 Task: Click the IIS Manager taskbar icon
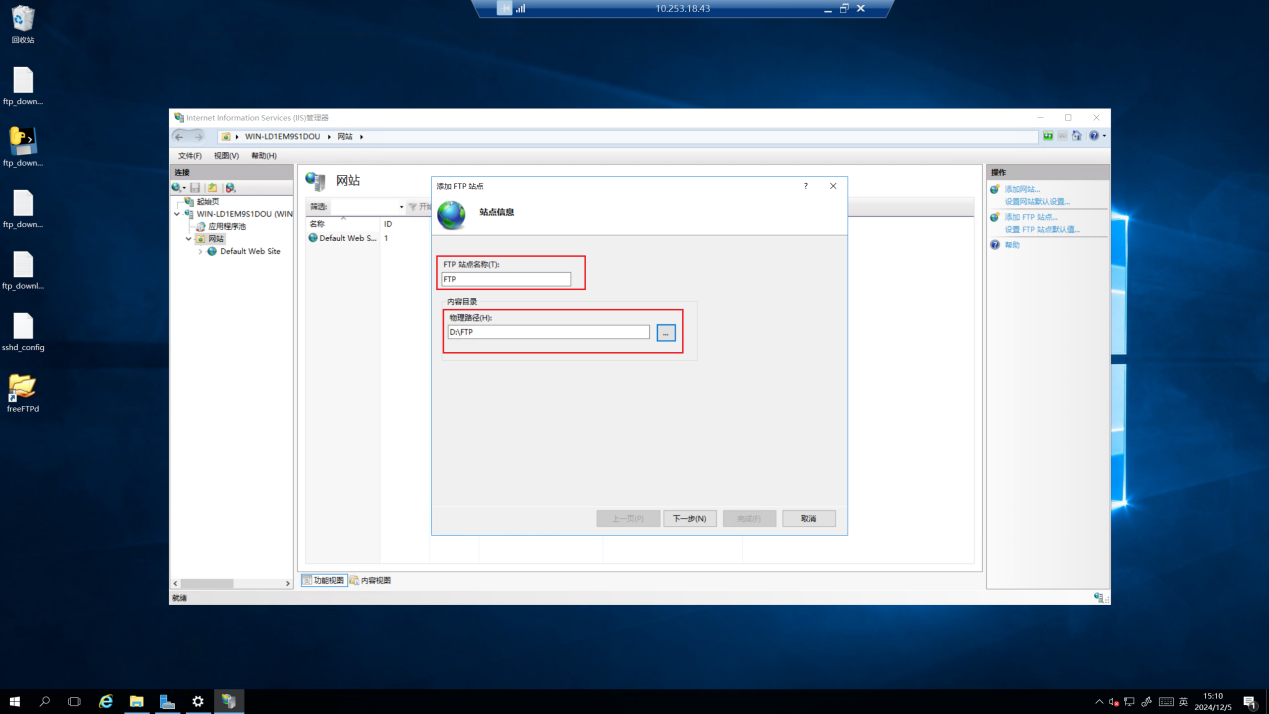point(229,702)
